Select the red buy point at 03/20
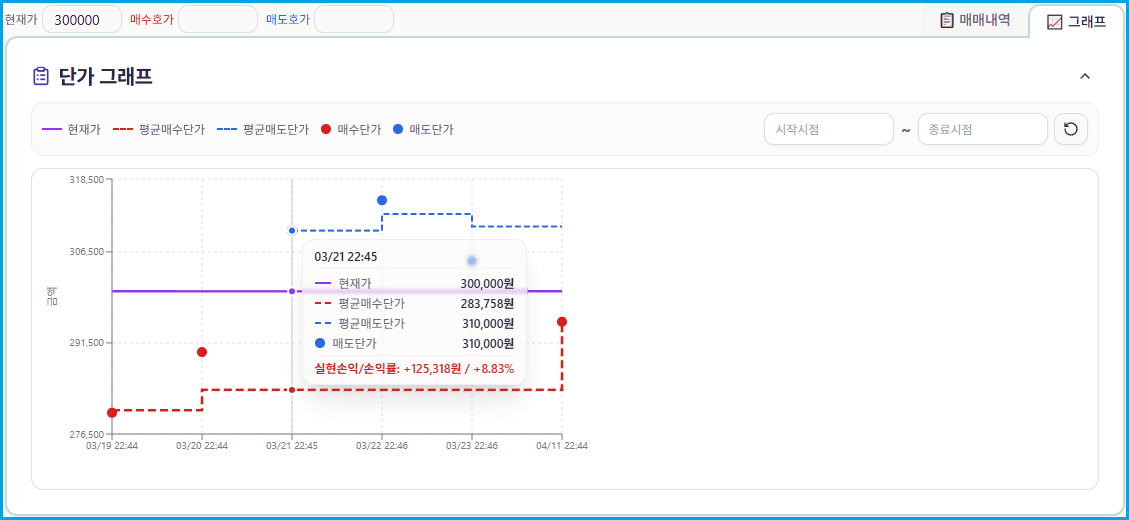1129x520 pixels. pyautogui.click(x=202, y=352)
